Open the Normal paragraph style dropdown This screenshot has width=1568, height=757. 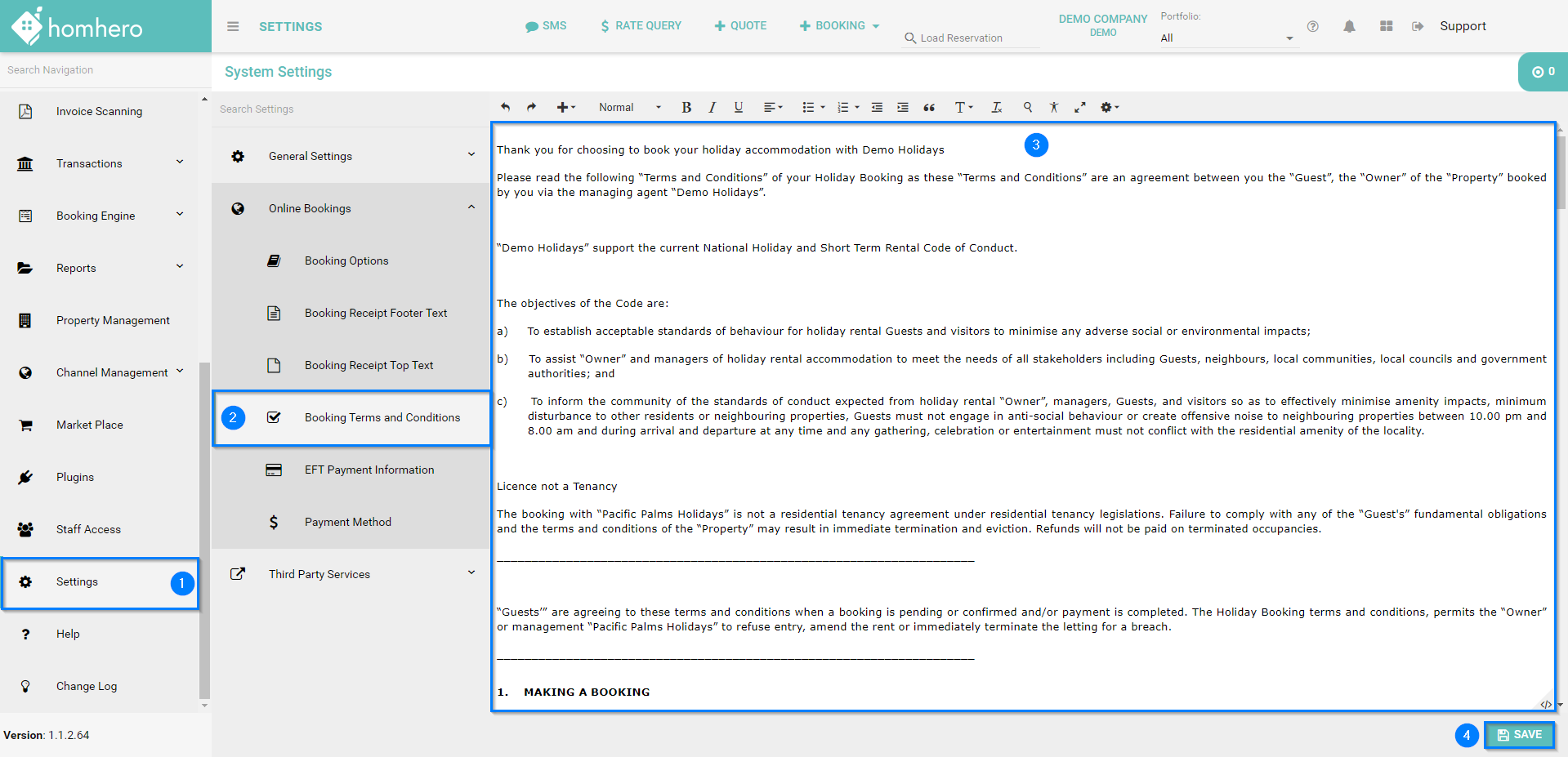[628, 107]
